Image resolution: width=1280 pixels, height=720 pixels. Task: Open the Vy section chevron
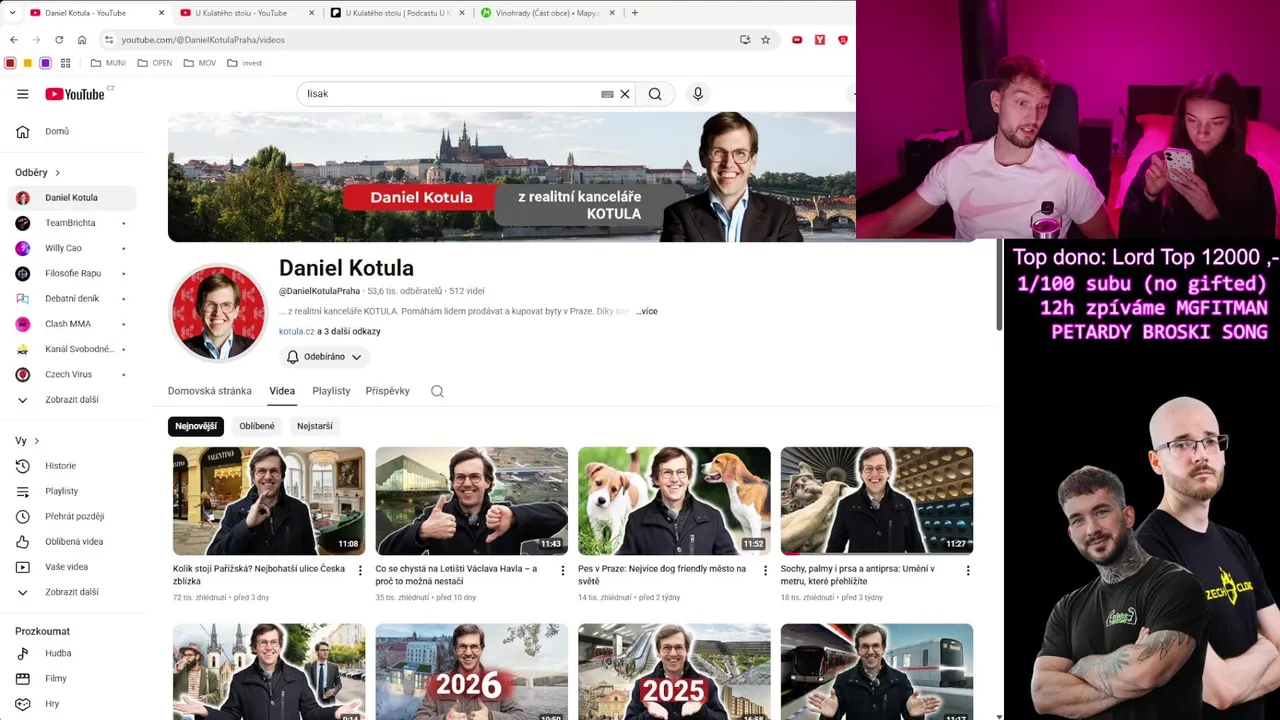tap(37, 441)
